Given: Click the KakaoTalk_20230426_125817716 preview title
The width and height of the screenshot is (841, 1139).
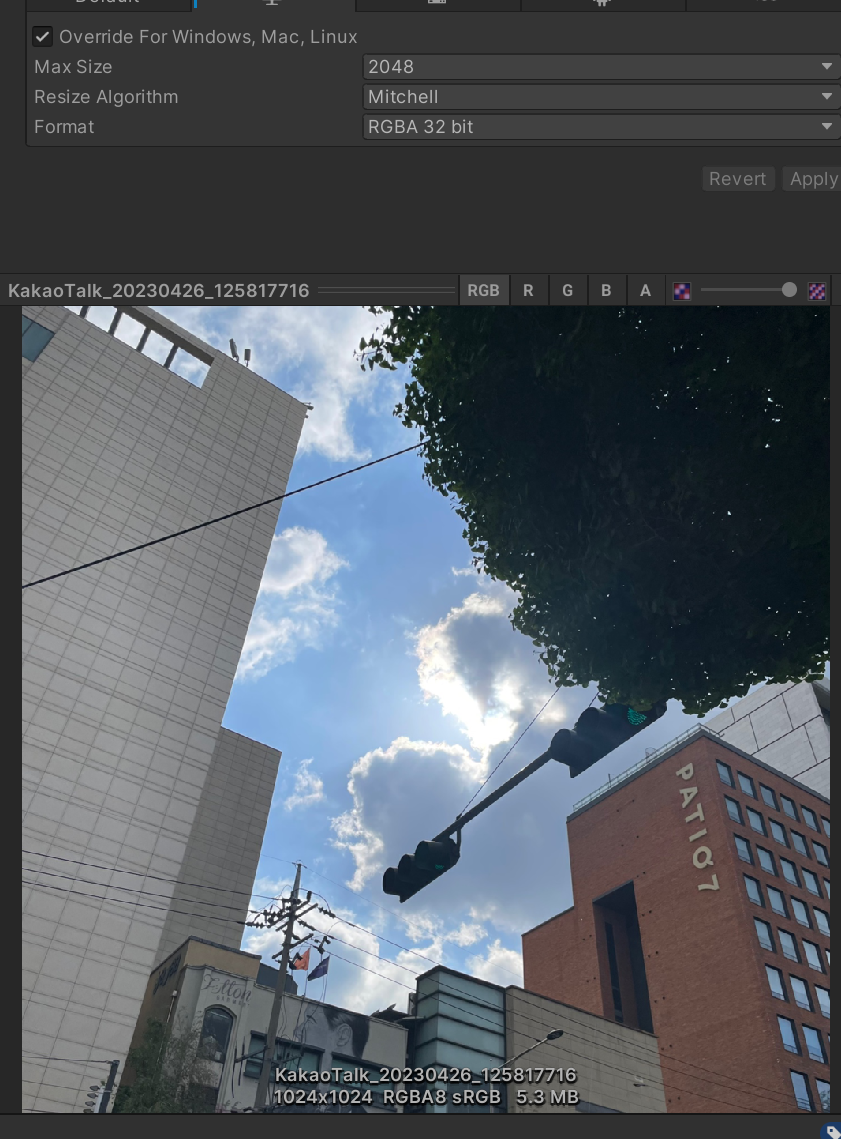Looking at the screenshot, I should [158, 291].
